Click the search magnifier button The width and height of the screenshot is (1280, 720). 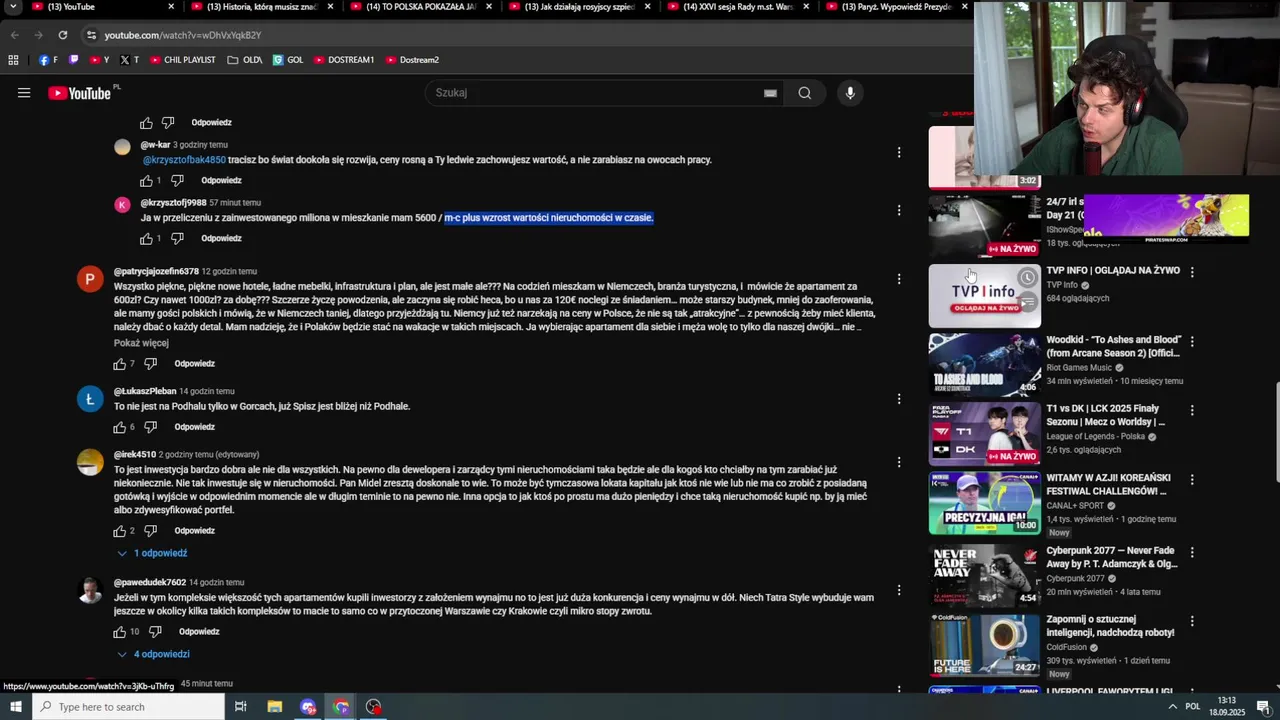coord(804,93)
